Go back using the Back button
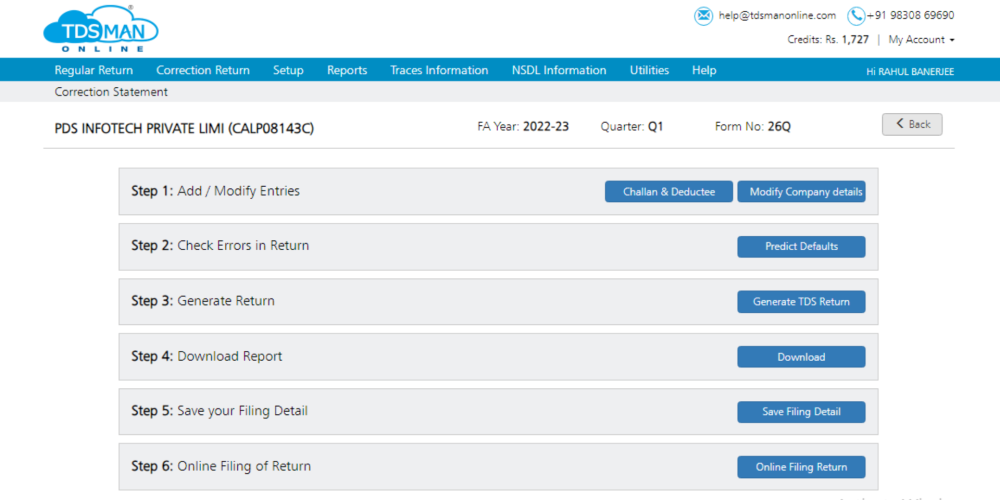Image resolution: width=1000 pixels, height=500 pixels. click(912, 124)
